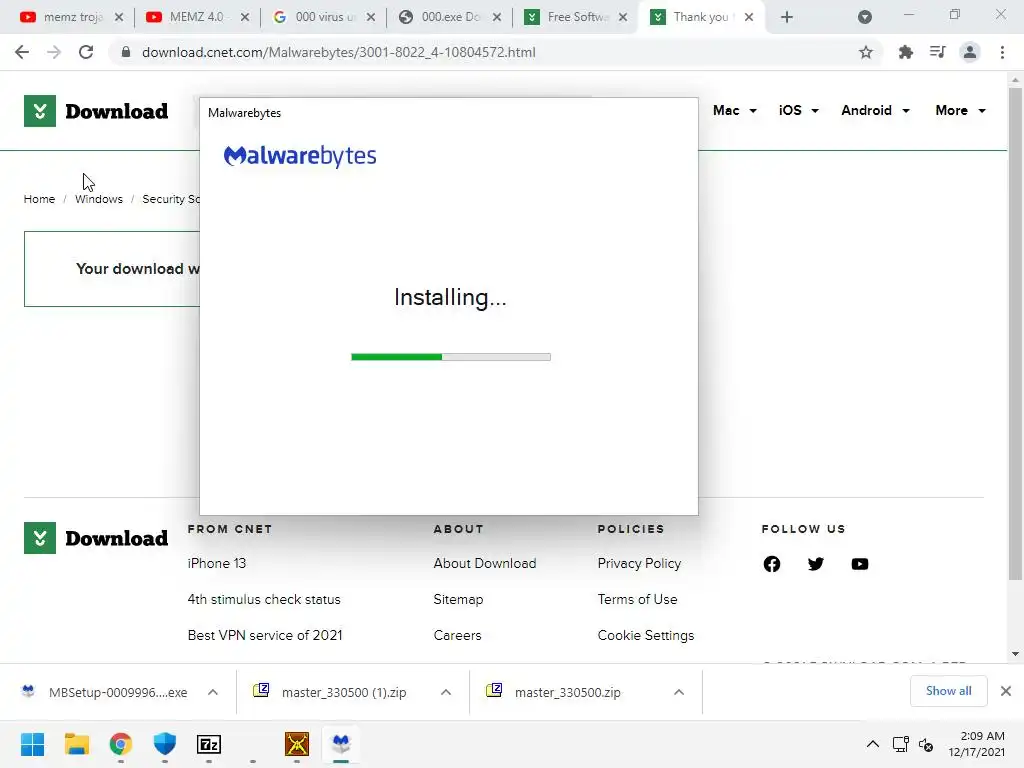Open Chrome's three-dot menu

pyautogui.click(x=1002, y=52)
